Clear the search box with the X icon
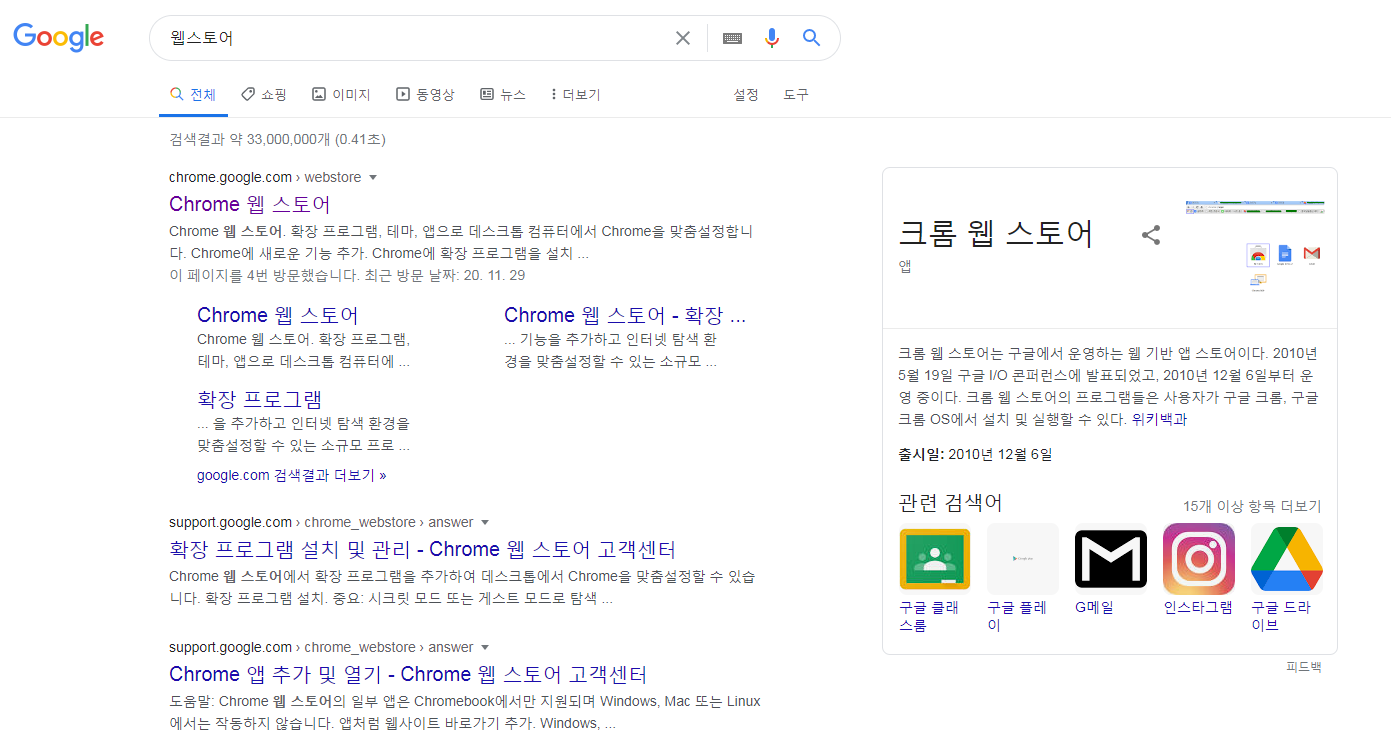Screen dimensions: 1391x736 (683, 38)
